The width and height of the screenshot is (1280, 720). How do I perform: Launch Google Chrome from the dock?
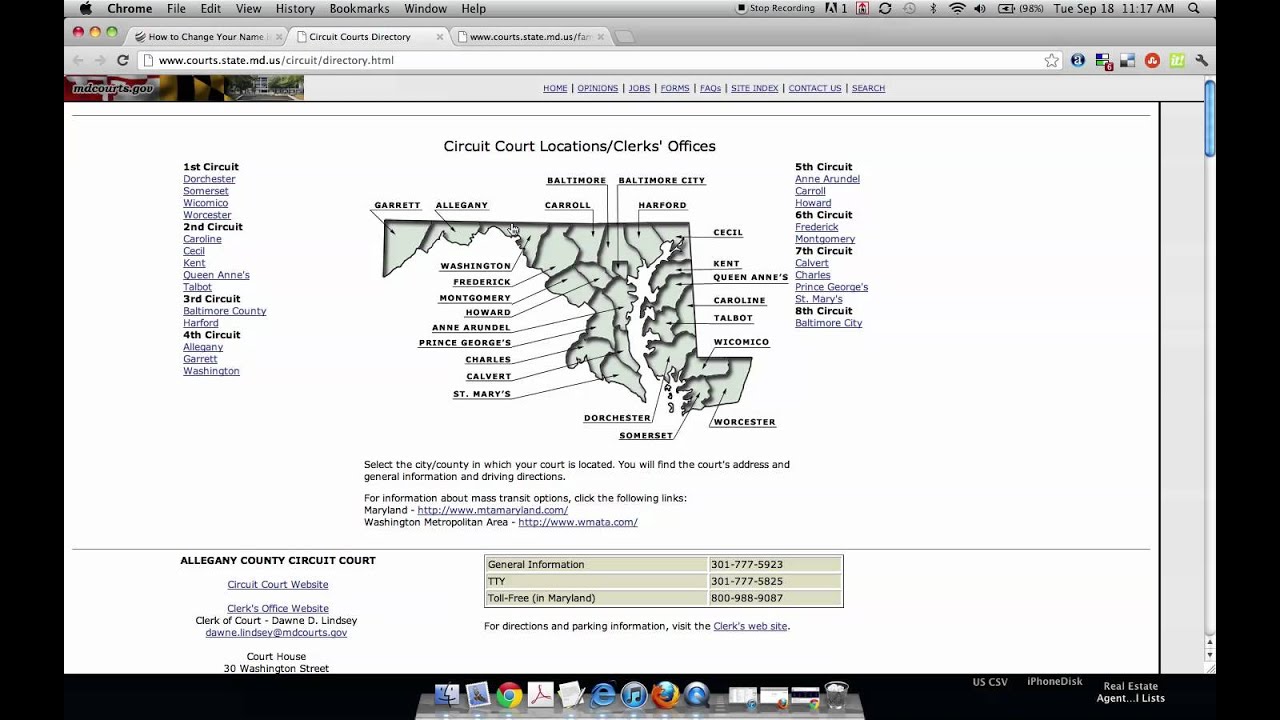[x=509, y=695]
